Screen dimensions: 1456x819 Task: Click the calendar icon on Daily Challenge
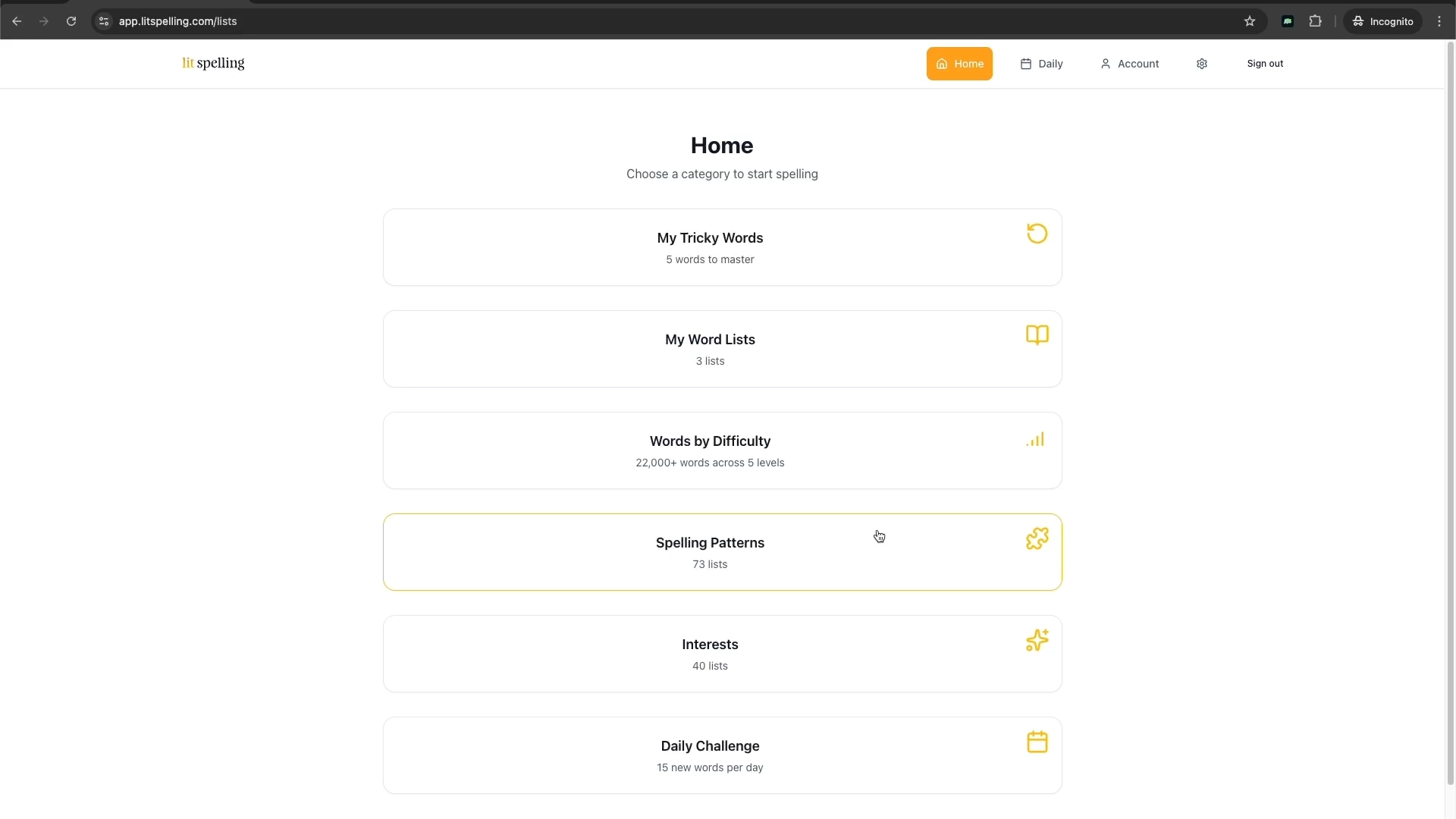click(1037, 742)
